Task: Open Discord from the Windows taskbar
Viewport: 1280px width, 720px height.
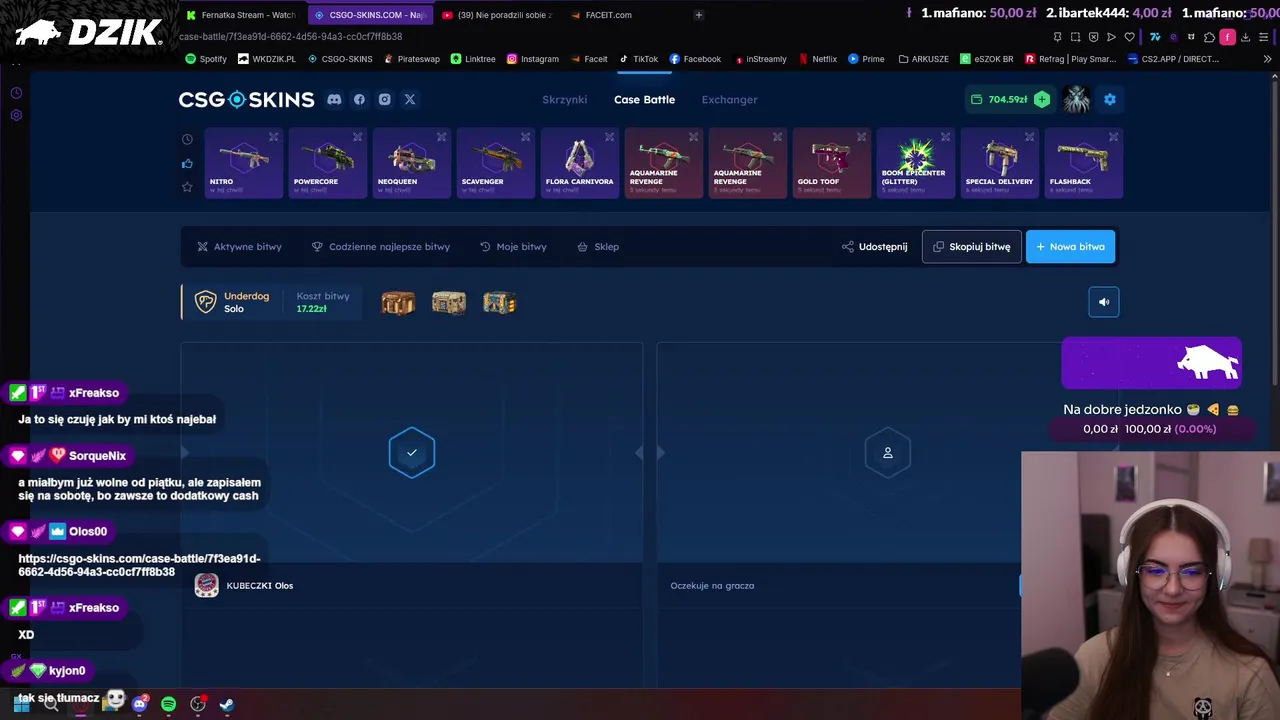Action: point(139,704)
